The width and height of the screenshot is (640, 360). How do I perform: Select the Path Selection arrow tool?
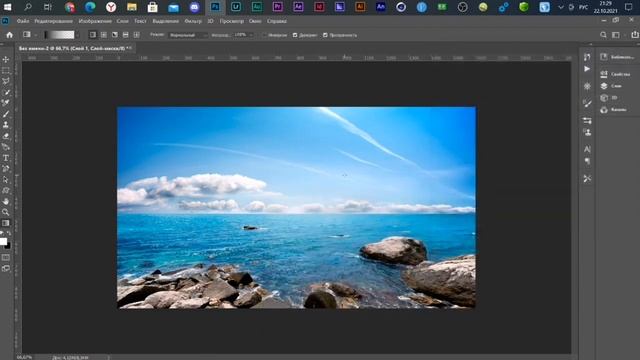(6, 180)
